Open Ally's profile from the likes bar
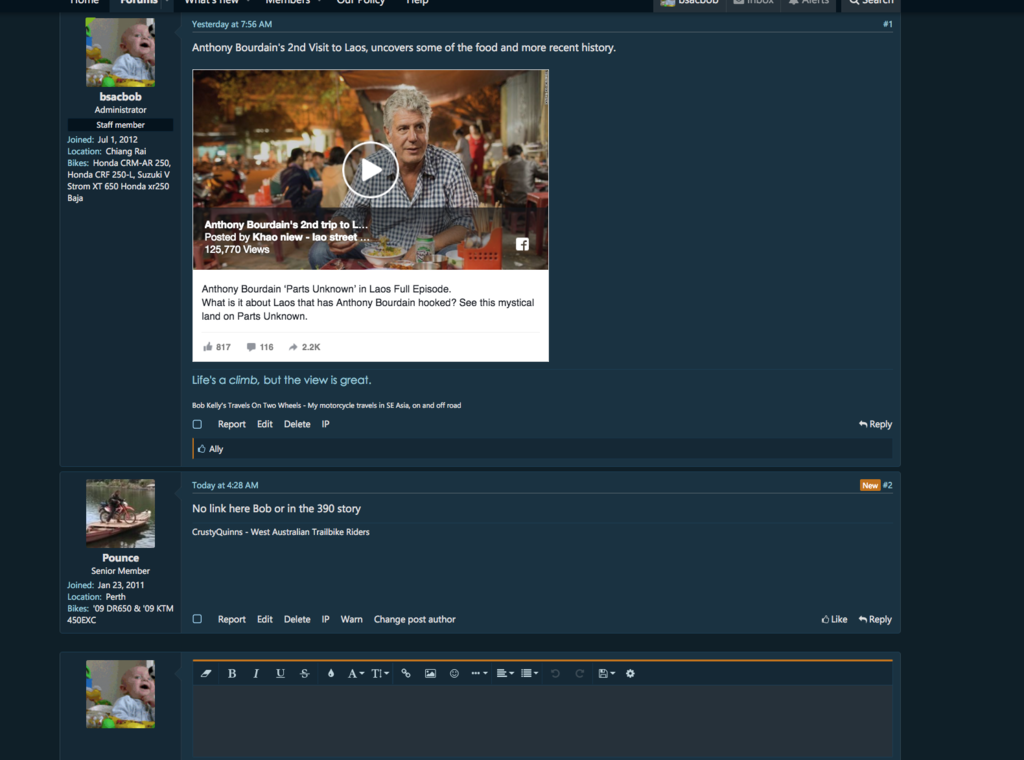The image size is (1024, 760). 216,449
